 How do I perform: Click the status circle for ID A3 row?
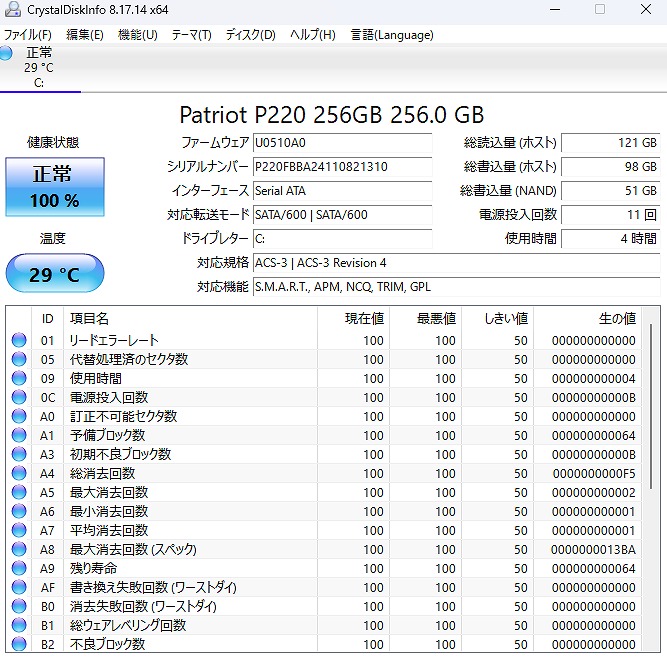pyautogui.click(x=19, y=454)
